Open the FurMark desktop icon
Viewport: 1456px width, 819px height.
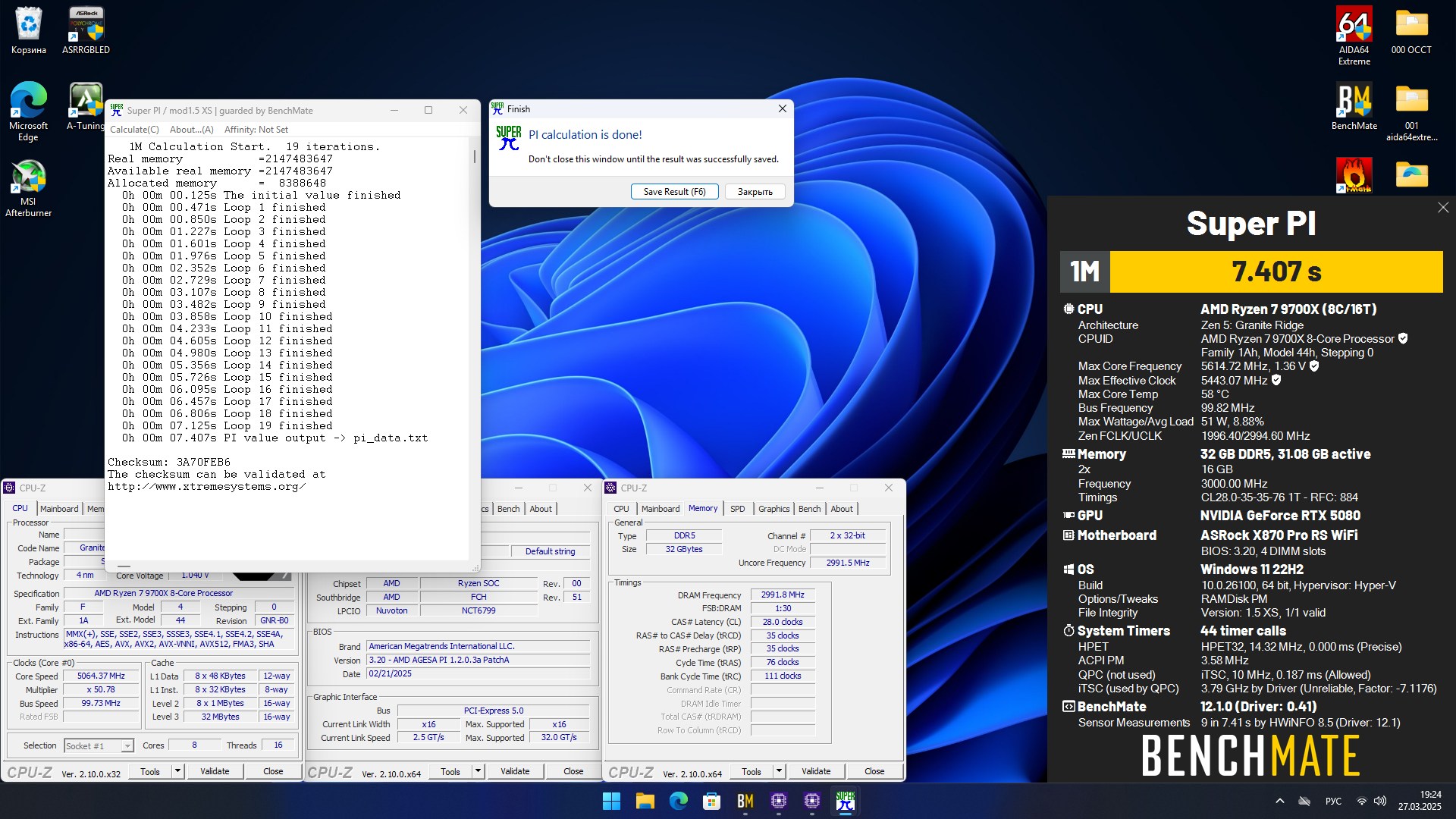click(x=1354, y=175)
